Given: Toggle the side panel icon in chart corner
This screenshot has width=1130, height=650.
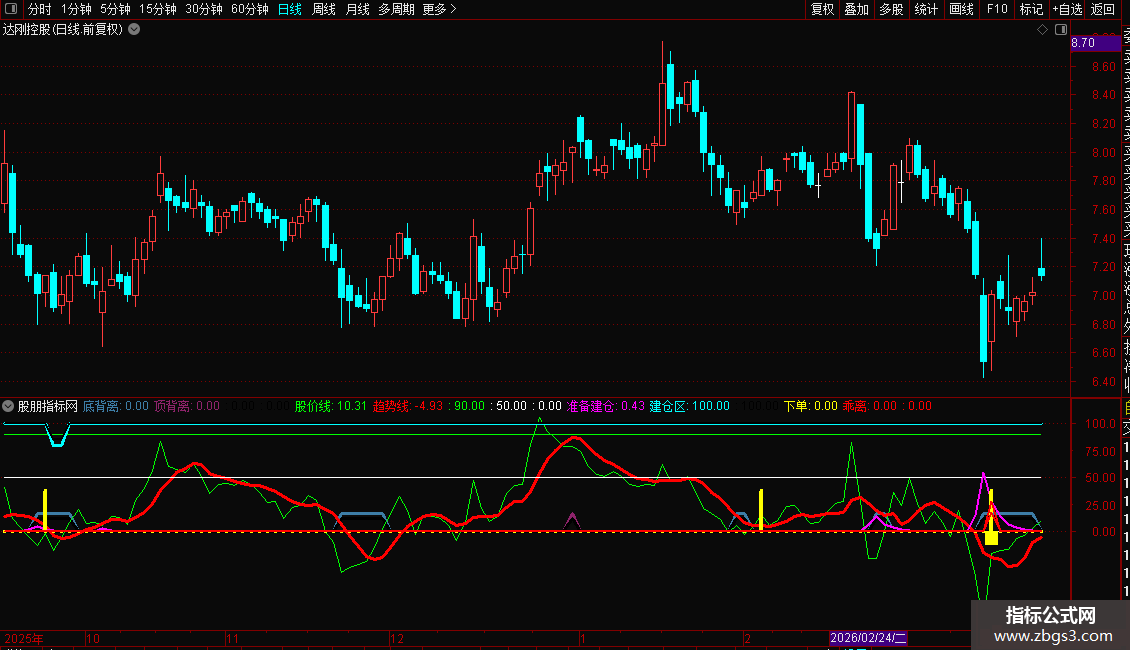Looking at the screenshot, I should click(x=1061, y=30).
